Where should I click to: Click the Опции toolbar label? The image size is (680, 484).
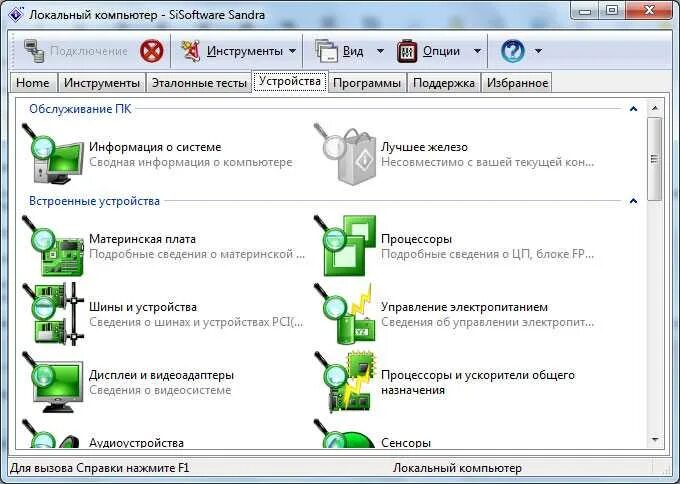click(x=441, y=51)
